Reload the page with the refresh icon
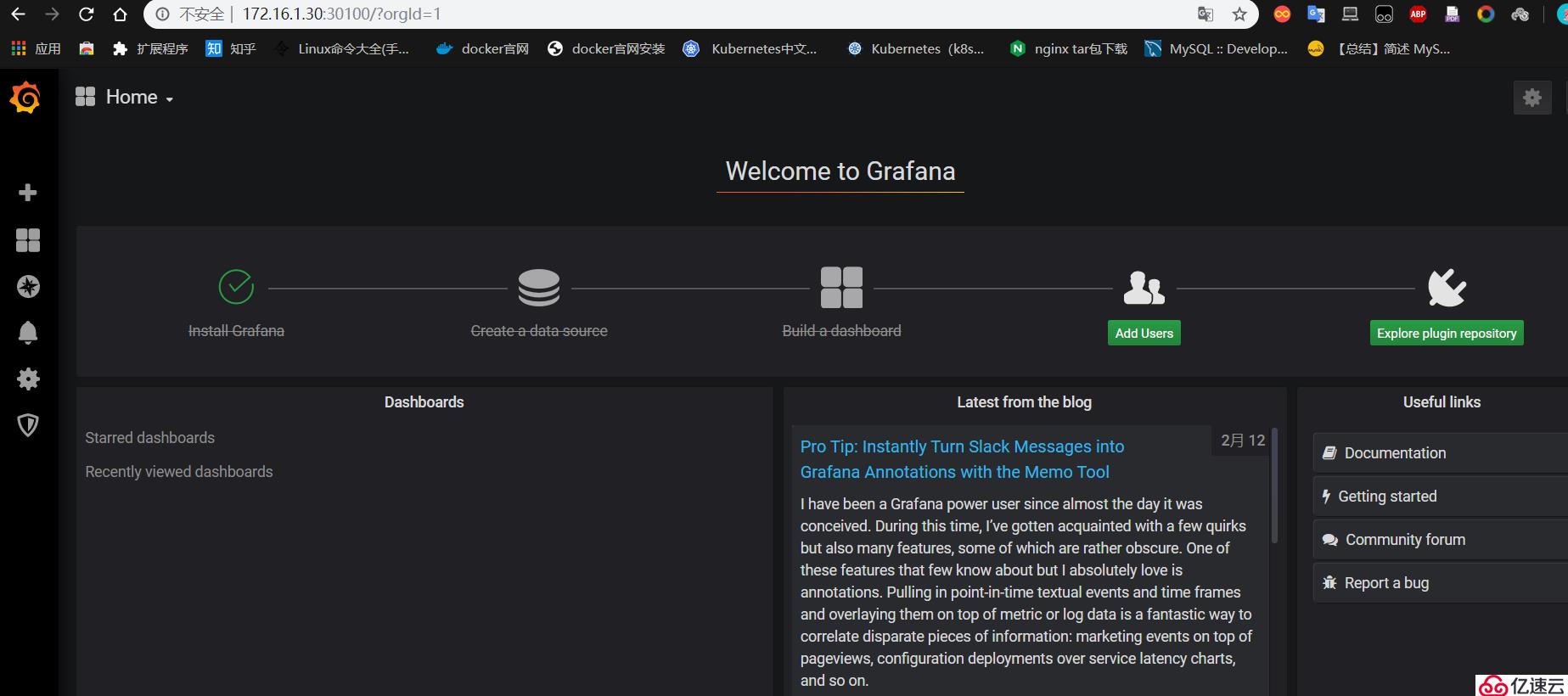 click(x=86, y=14)
